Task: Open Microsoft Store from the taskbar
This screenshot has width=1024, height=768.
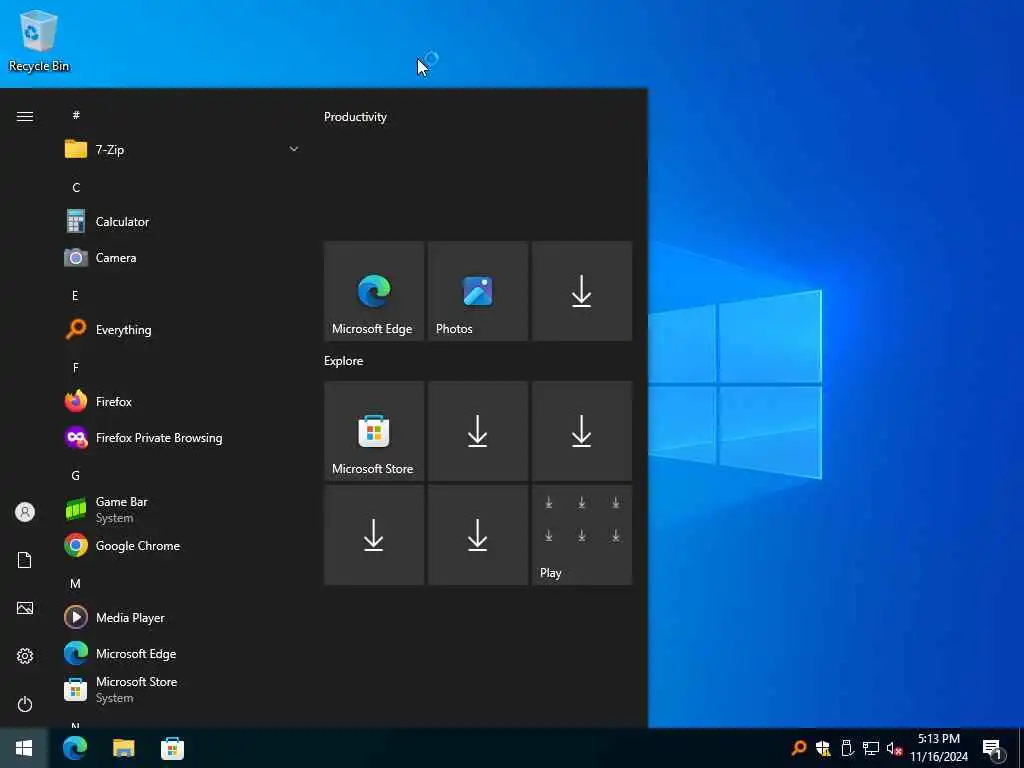Action: pos(172,748)
